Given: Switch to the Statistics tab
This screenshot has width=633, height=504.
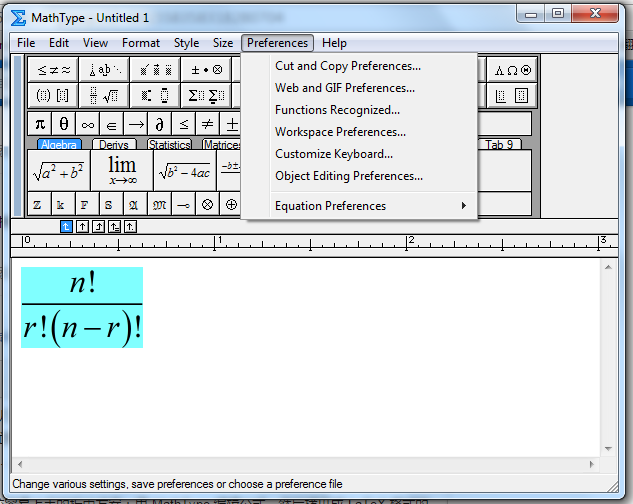Looking at the screenshot, I should pos(170,144).
